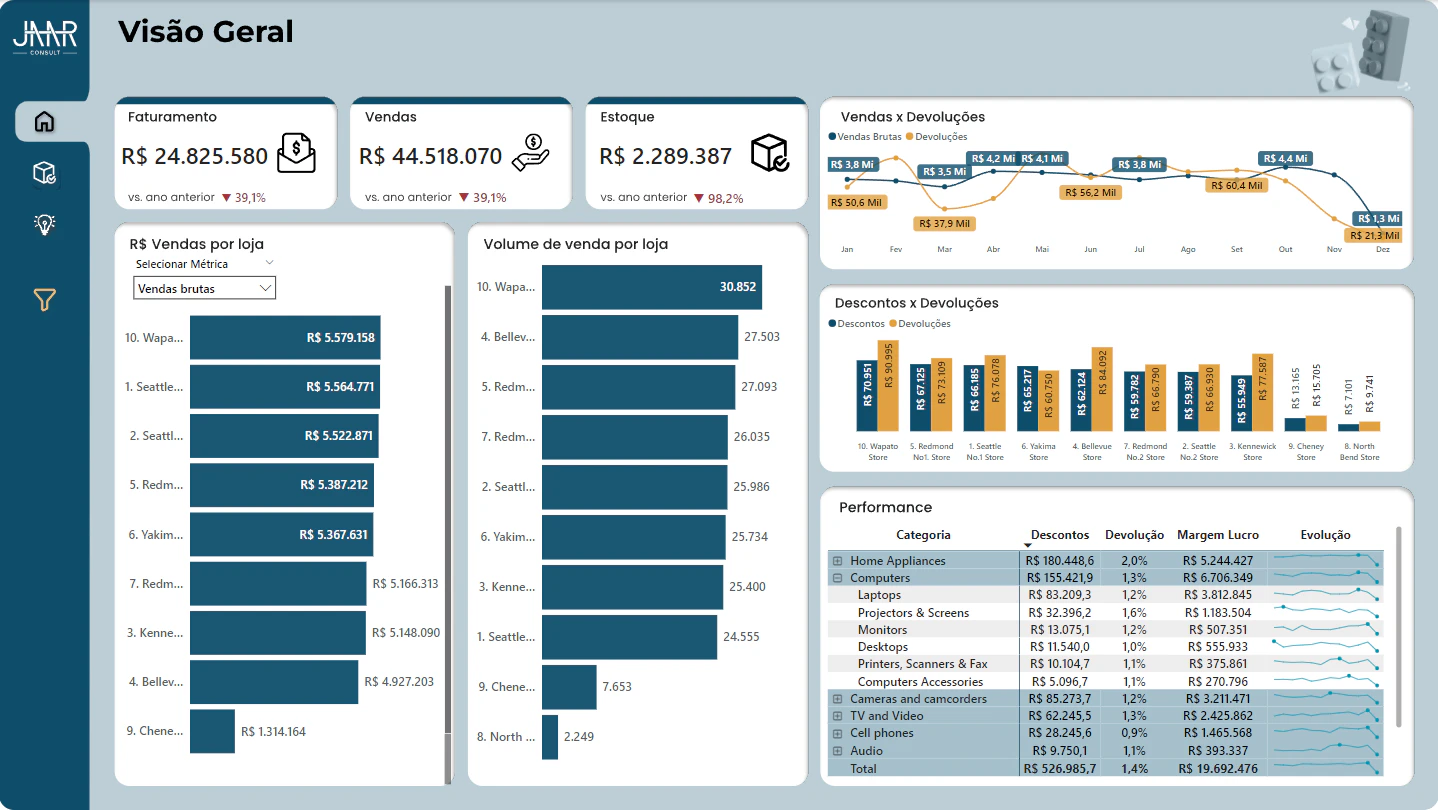This screenshot has width=1438, height=810.
Task: Click the R$ 6.706.349 Computers margin cell
Action: [x=1216, y=578]
